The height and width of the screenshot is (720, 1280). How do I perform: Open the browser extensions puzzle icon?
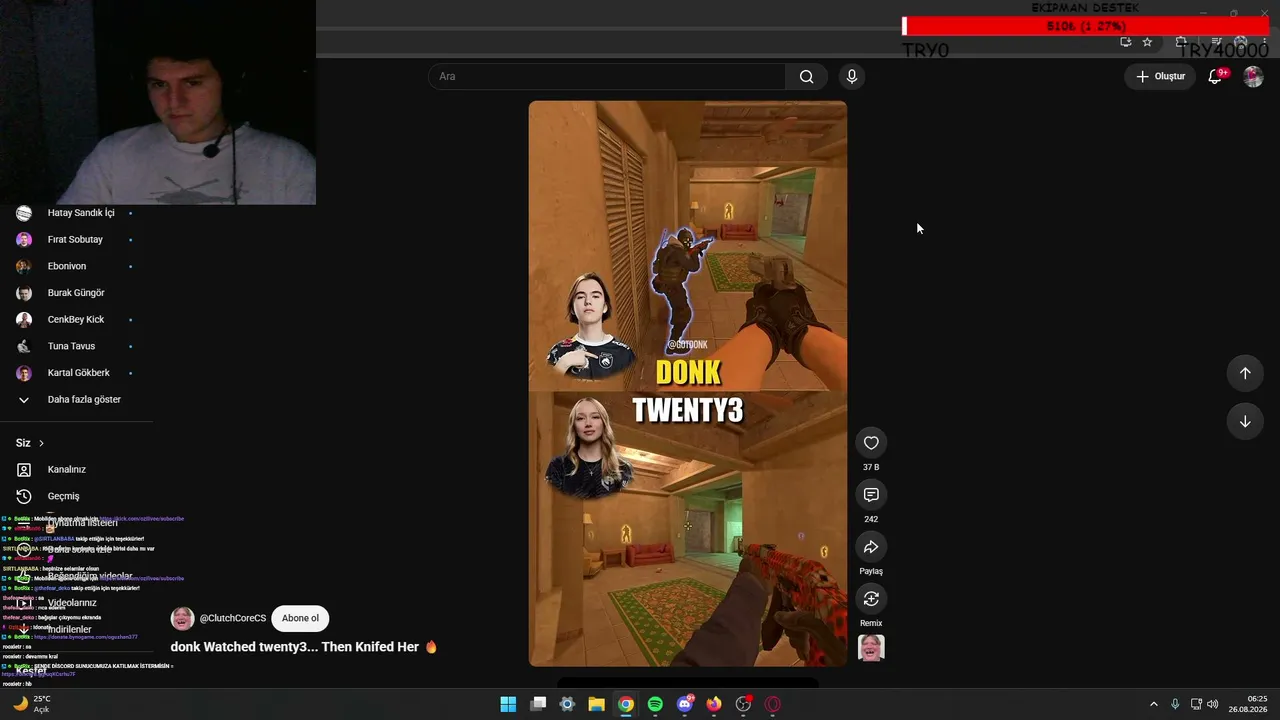1181,42
